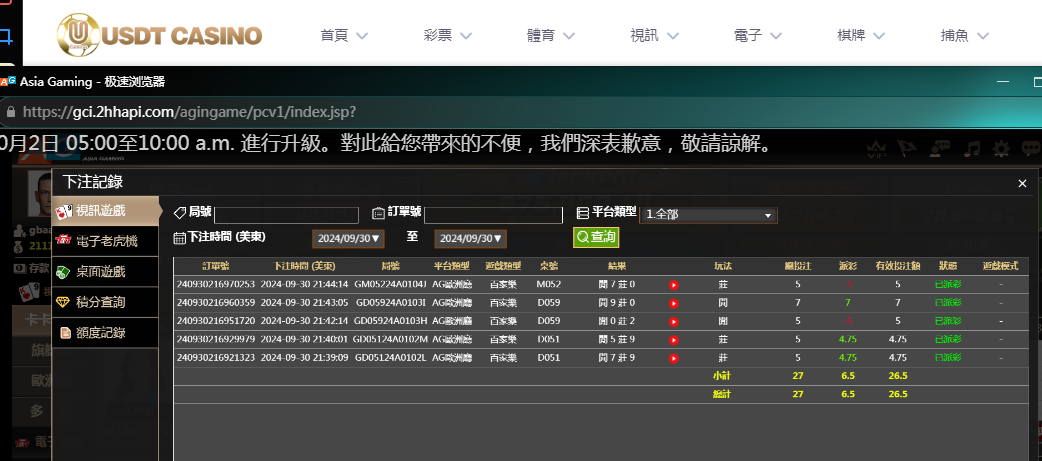Open the start date picker 2024/09/30

coord(348,239)
